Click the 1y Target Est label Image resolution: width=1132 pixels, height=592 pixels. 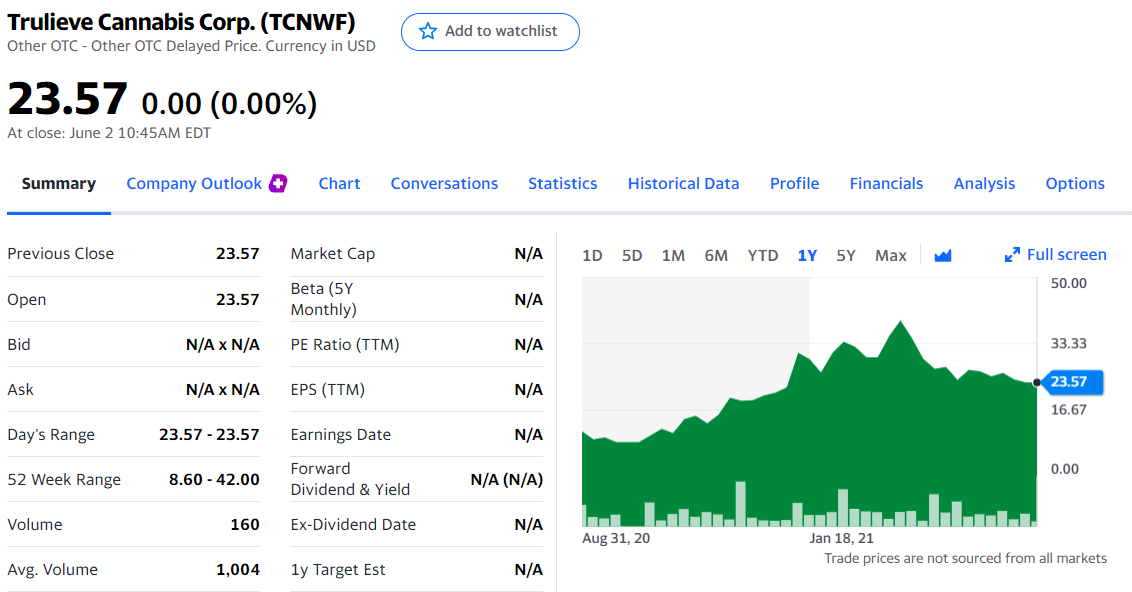click(x=338, y=570)
